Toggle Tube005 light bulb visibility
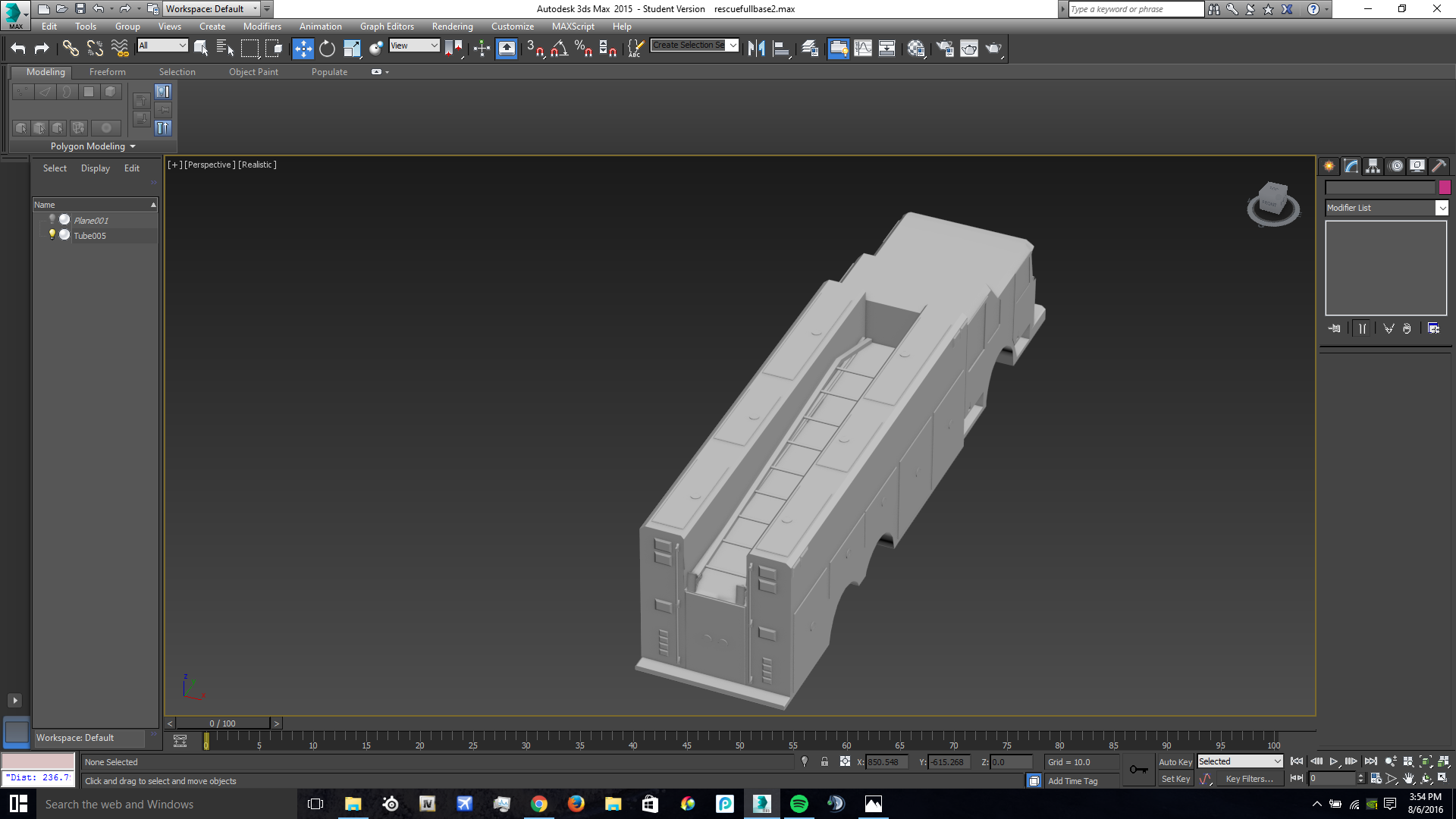This screenshot has height=819, width=1456. point(52,235)
